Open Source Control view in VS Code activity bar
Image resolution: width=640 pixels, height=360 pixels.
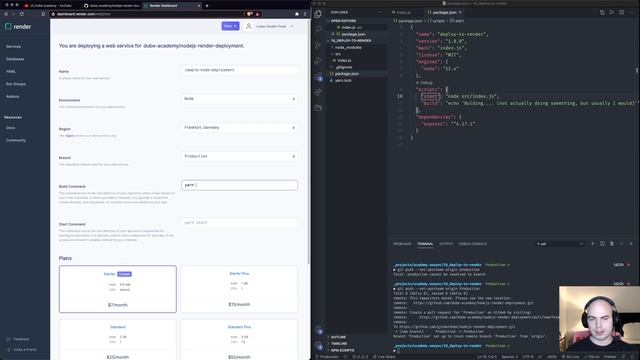click(x=318, y=45)
